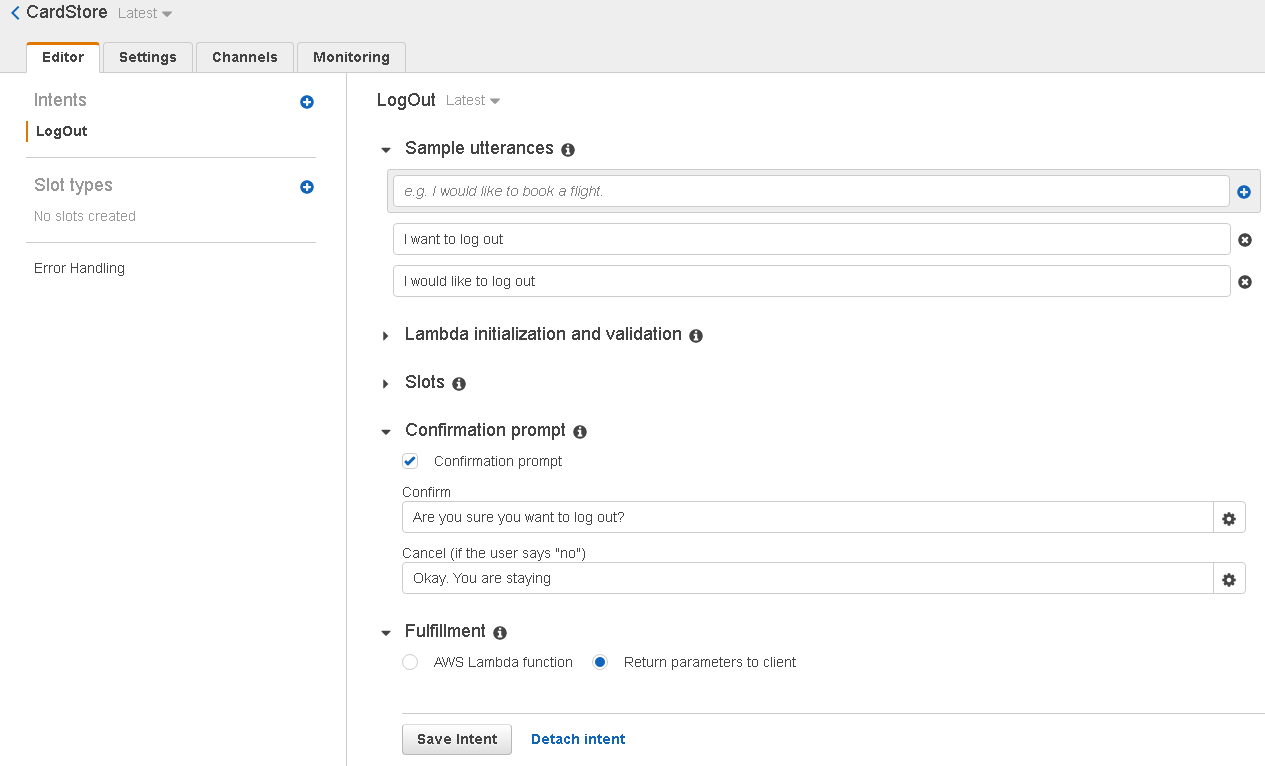This screenshot has height=766, width=1265.
Task: Select Return parameters to client option
Action: click(x=600, y=662)
